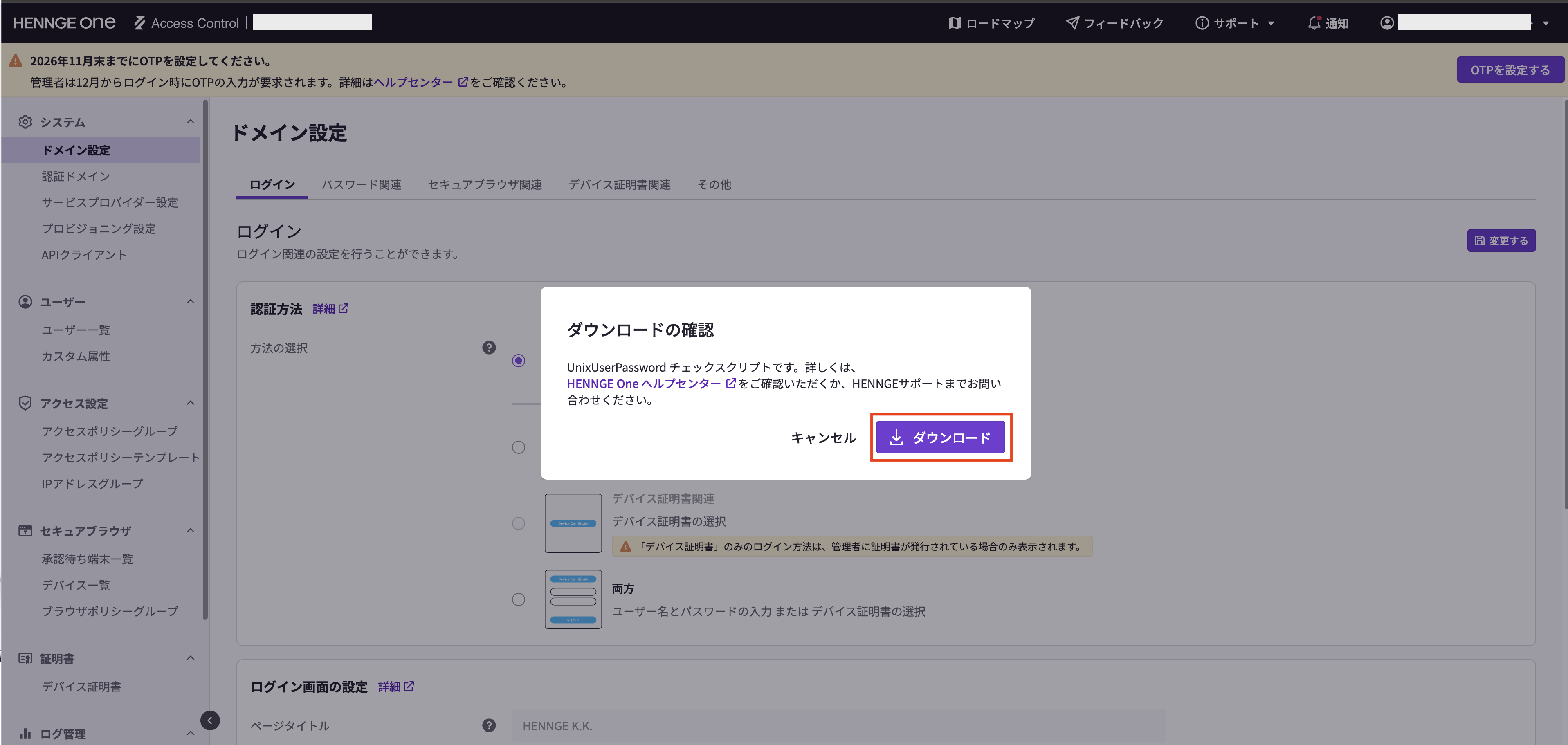Click the Access Control product icon
The height and width of the screenshot is (745, 1568).
140,23
